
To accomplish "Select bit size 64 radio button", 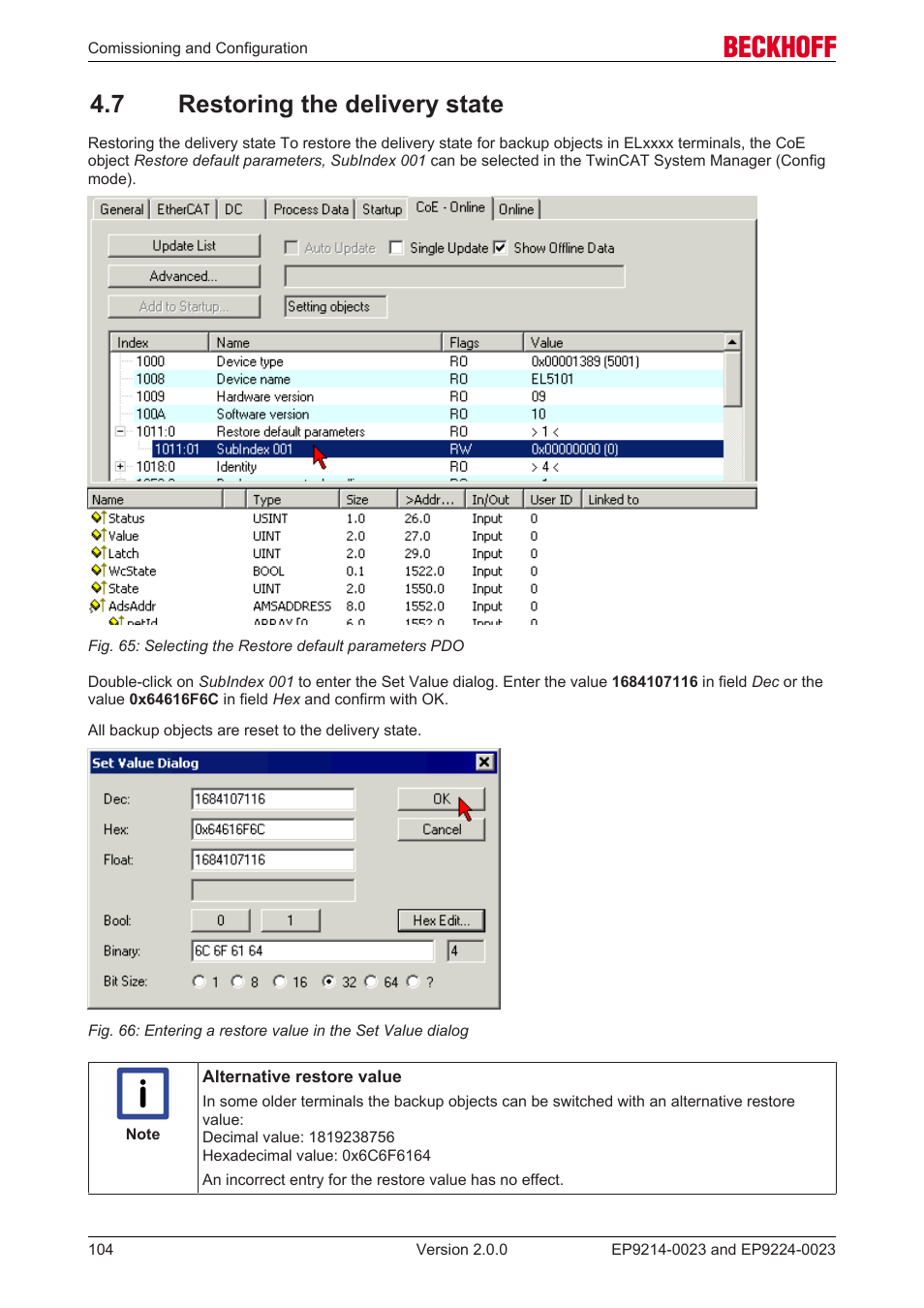I will (x=370, y=981).
